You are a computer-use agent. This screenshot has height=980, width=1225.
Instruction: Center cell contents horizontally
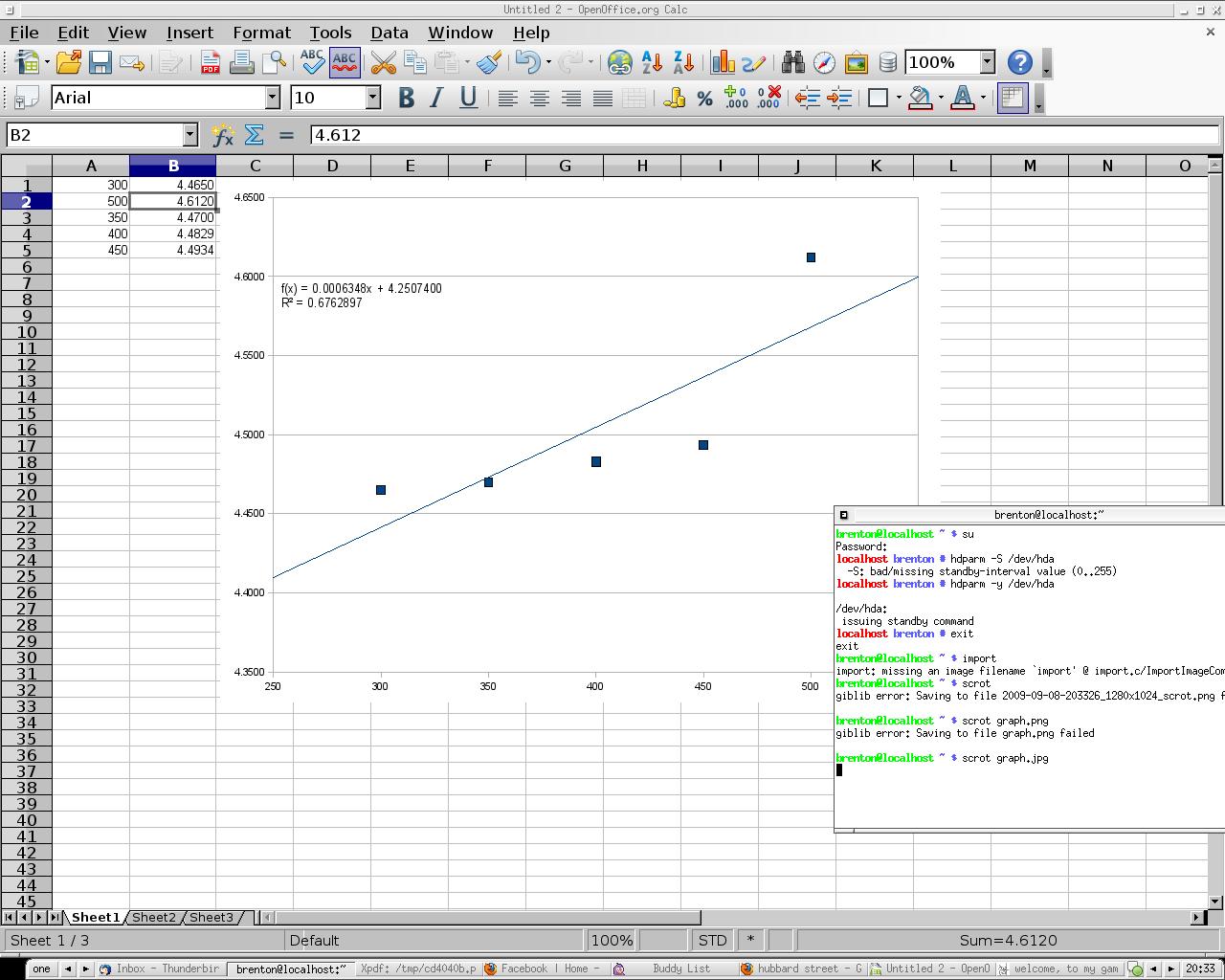[539, 98]
